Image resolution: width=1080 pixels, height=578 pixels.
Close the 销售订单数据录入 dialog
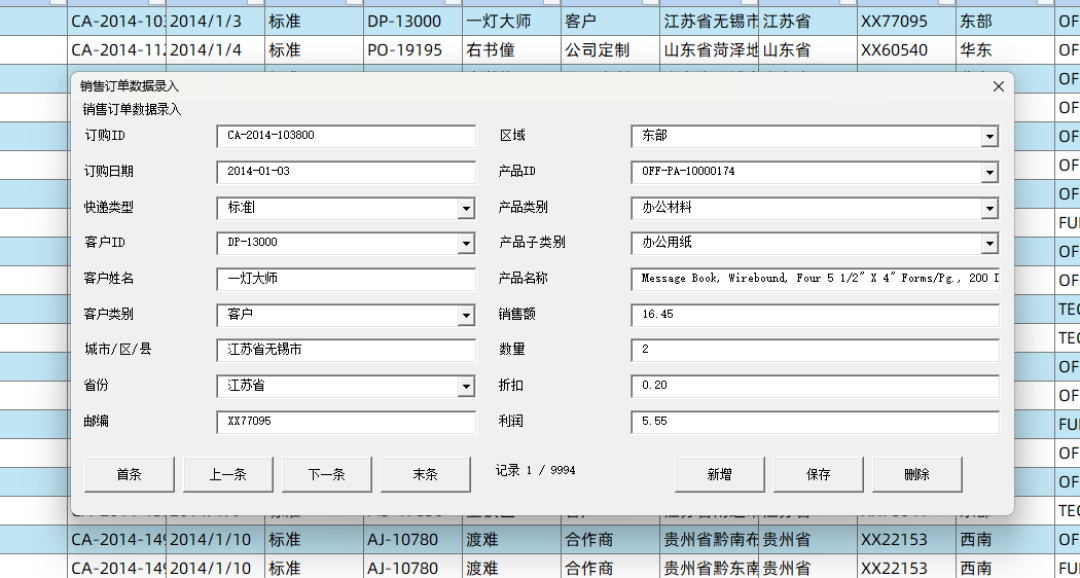pyautogui.click(x=998, y=87)
